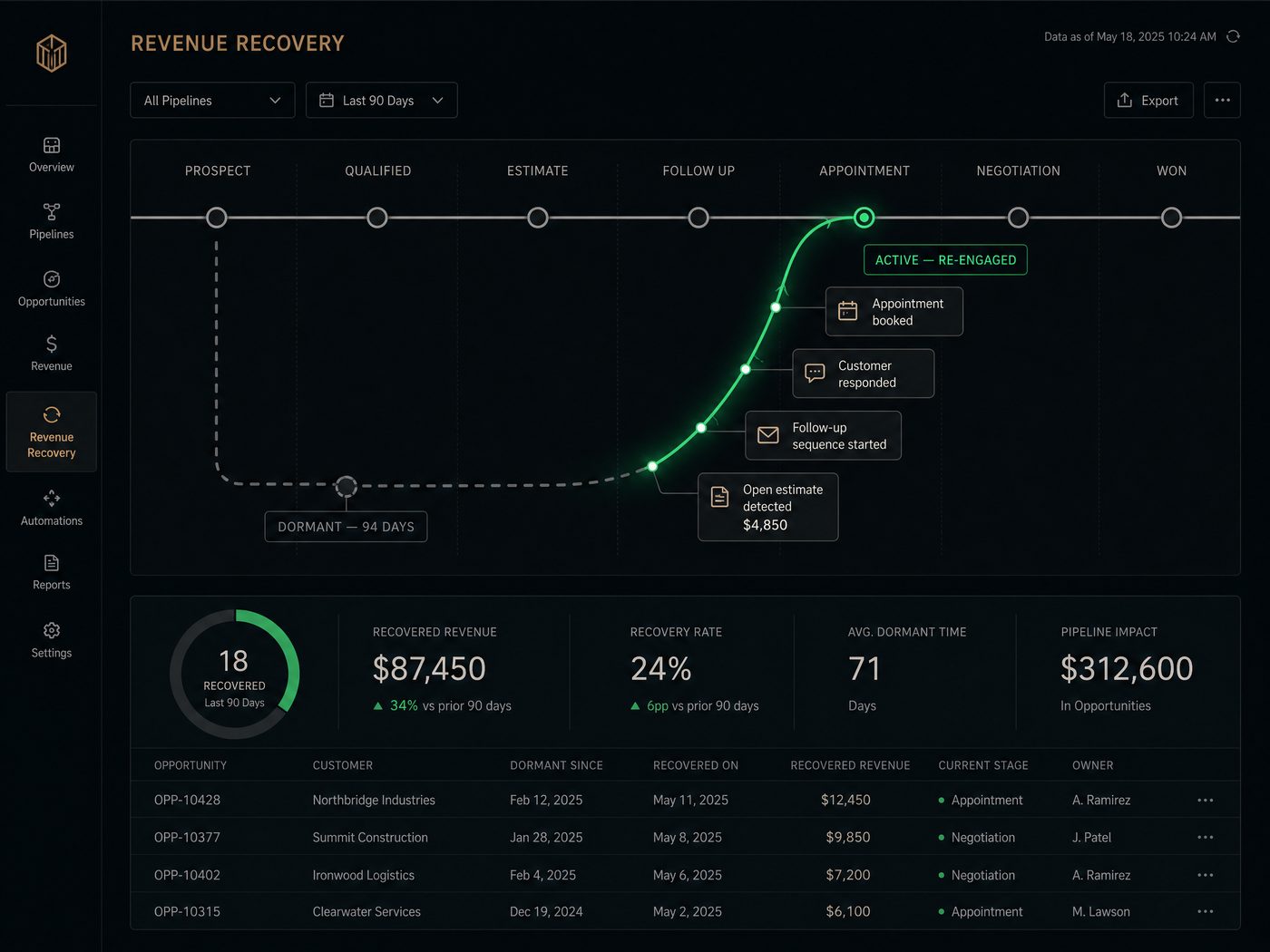Sort by the Opportunity column header
The image size is (1270, 952).
point(190,765)
